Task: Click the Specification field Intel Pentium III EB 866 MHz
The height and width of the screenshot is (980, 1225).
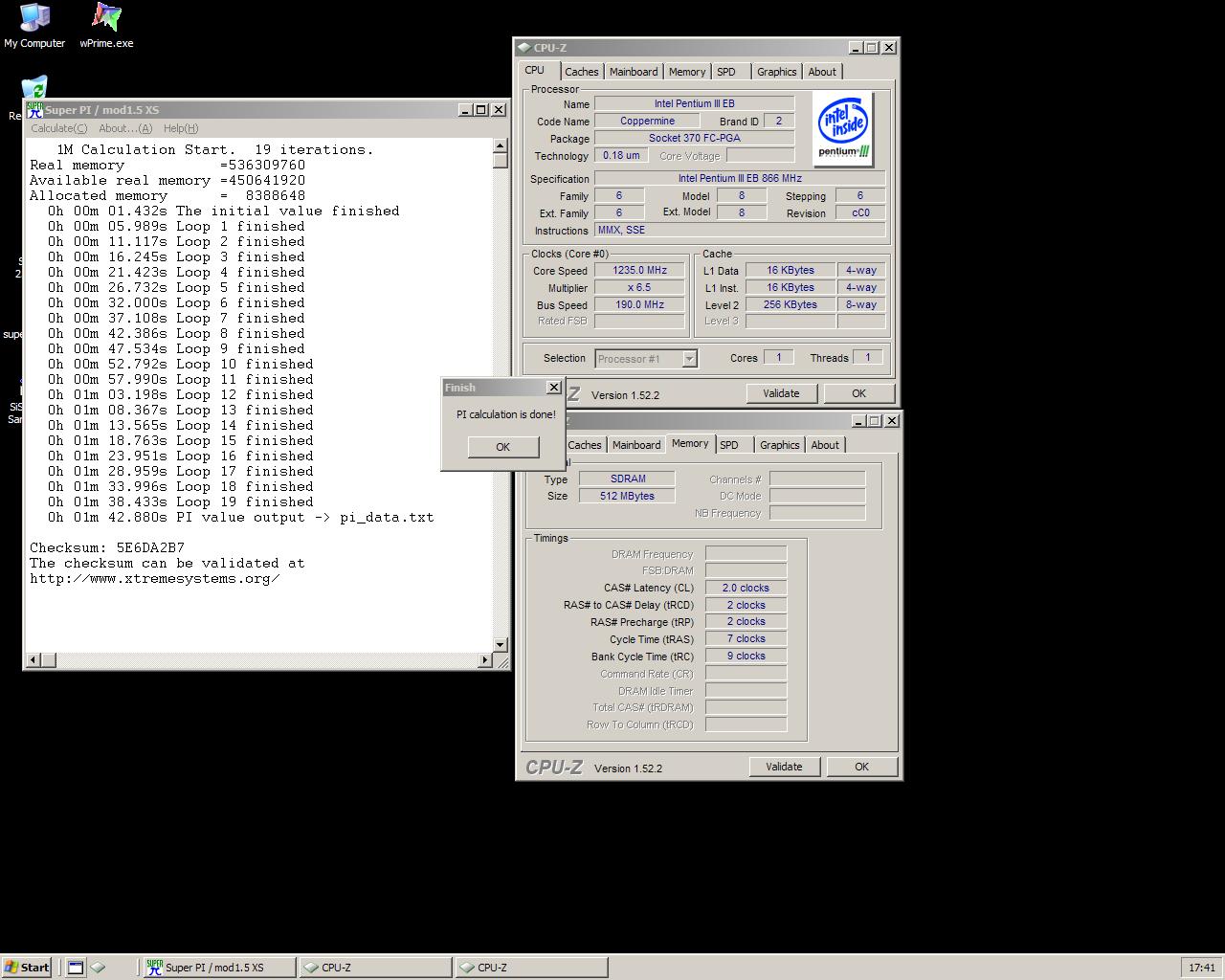Action: tap(740, 179)
